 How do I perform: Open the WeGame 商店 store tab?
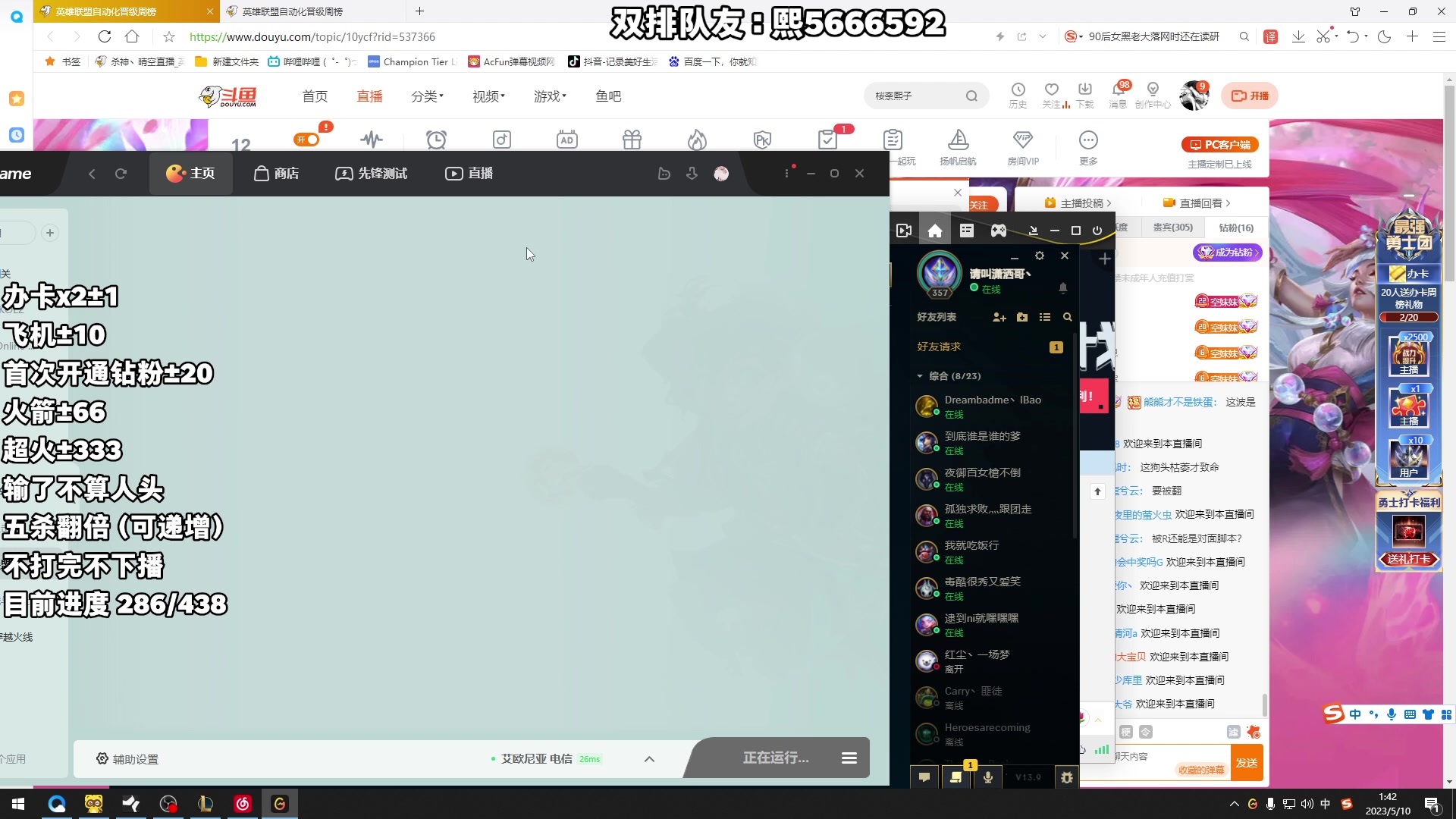click(276, 174)
